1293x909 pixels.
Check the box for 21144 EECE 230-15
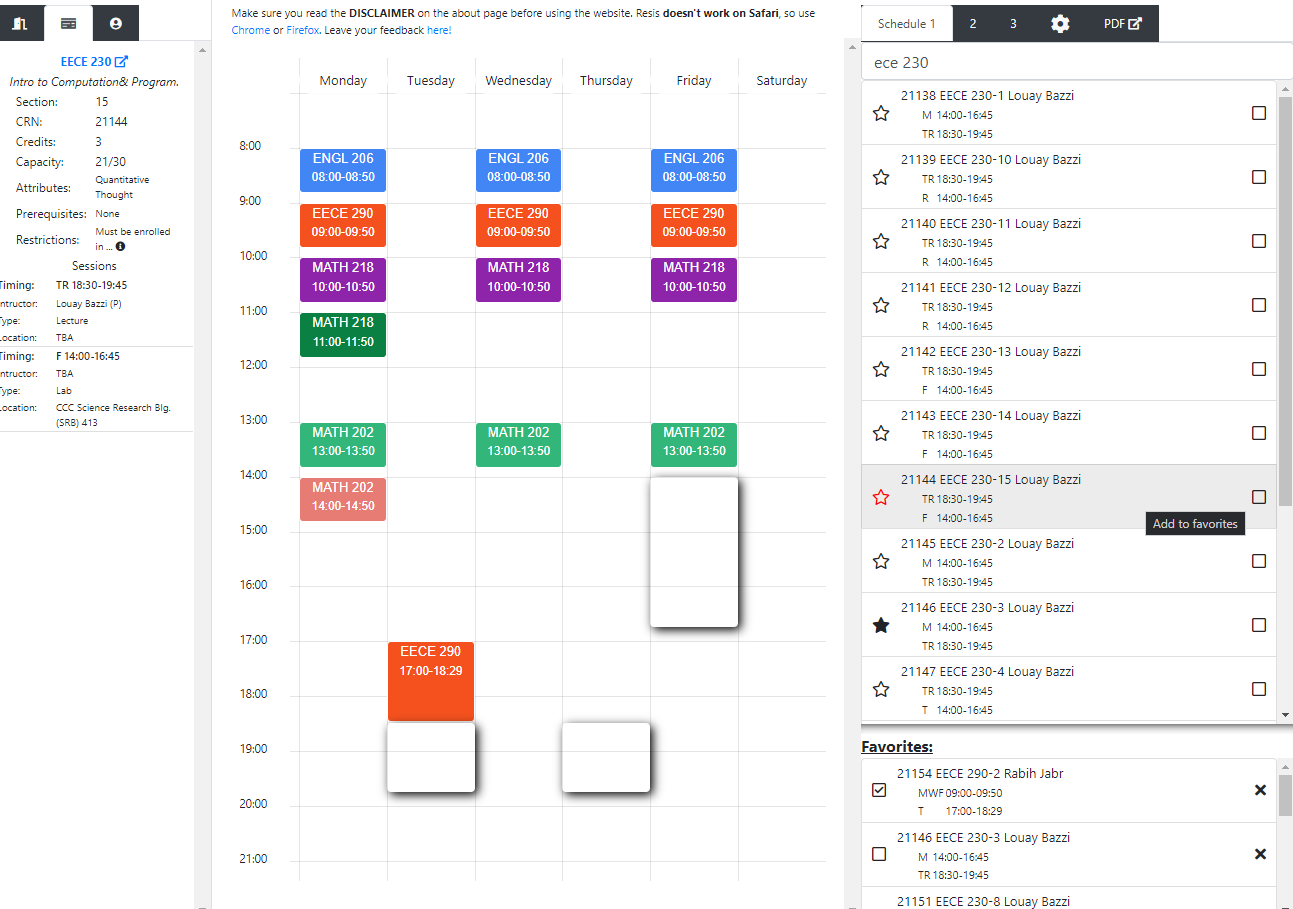(1259, 497)
